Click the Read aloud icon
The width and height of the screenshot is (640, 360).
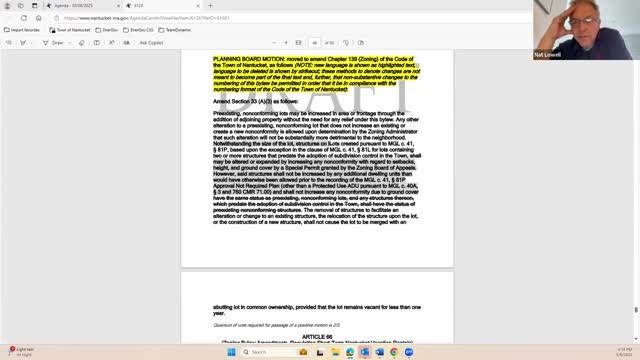pos(111,43)
